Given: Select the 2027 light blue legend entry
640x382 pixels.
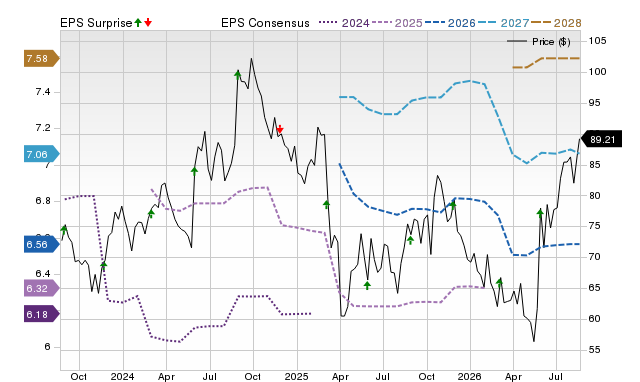Looking at the screenshot, I should tap(503, 23).
